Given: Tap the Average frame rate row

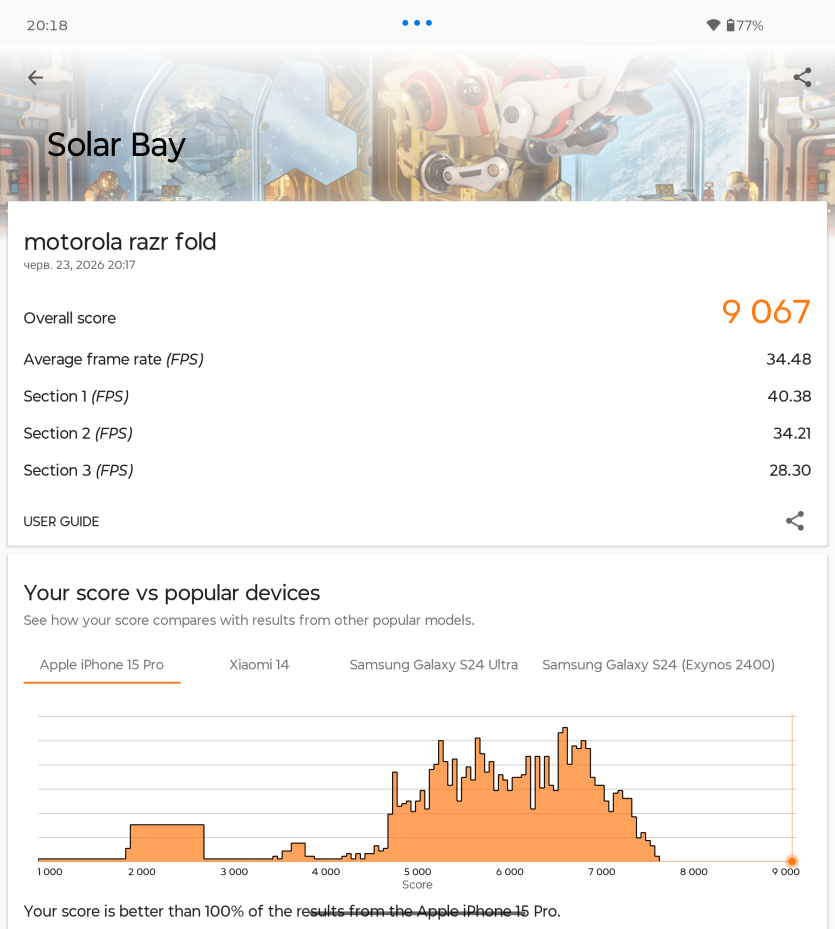Looking at the screenshot, I should [x=417, y=359].
